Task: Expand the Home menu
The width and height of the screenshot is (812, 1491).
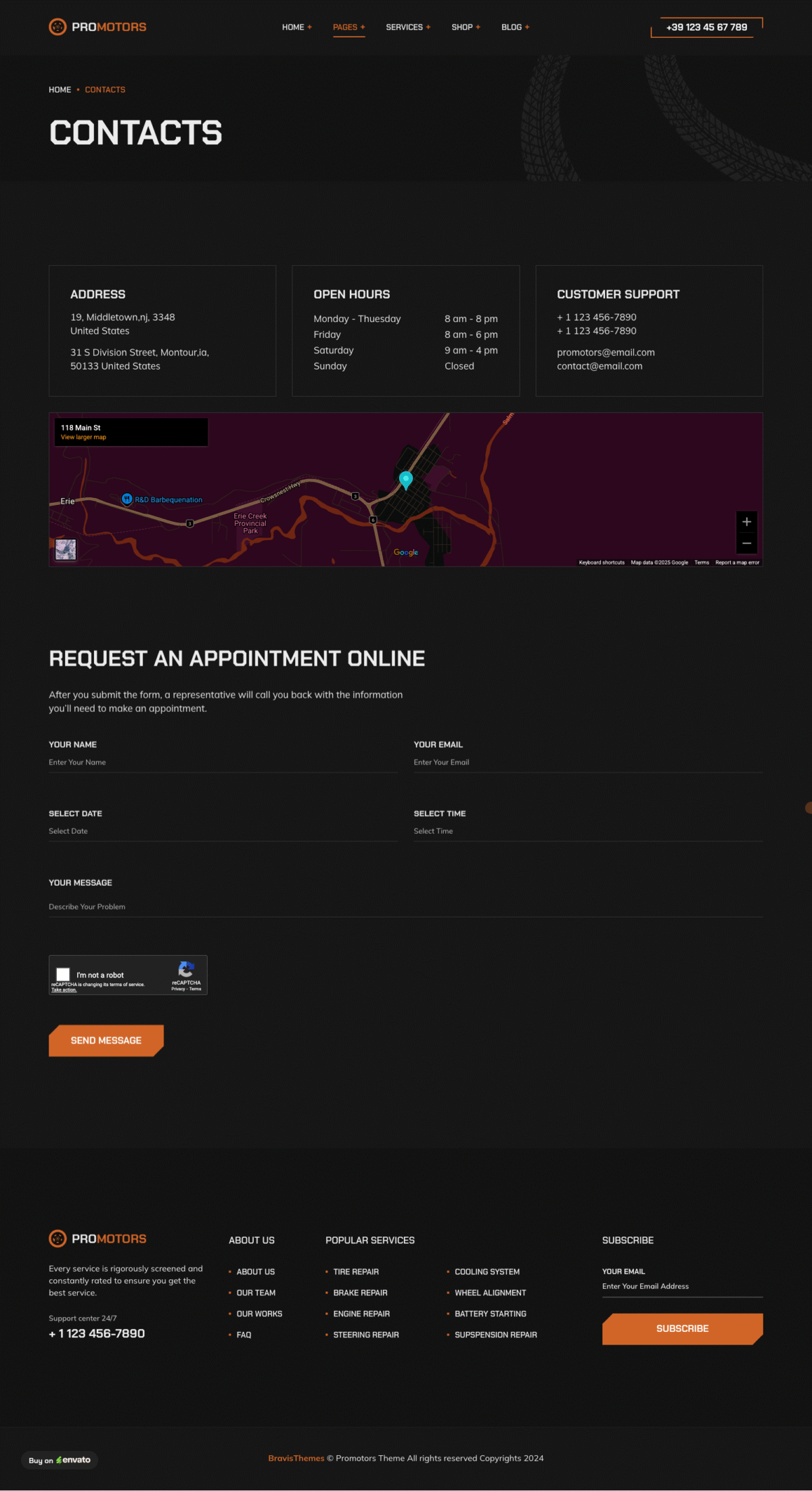Action: pos(296,27)
